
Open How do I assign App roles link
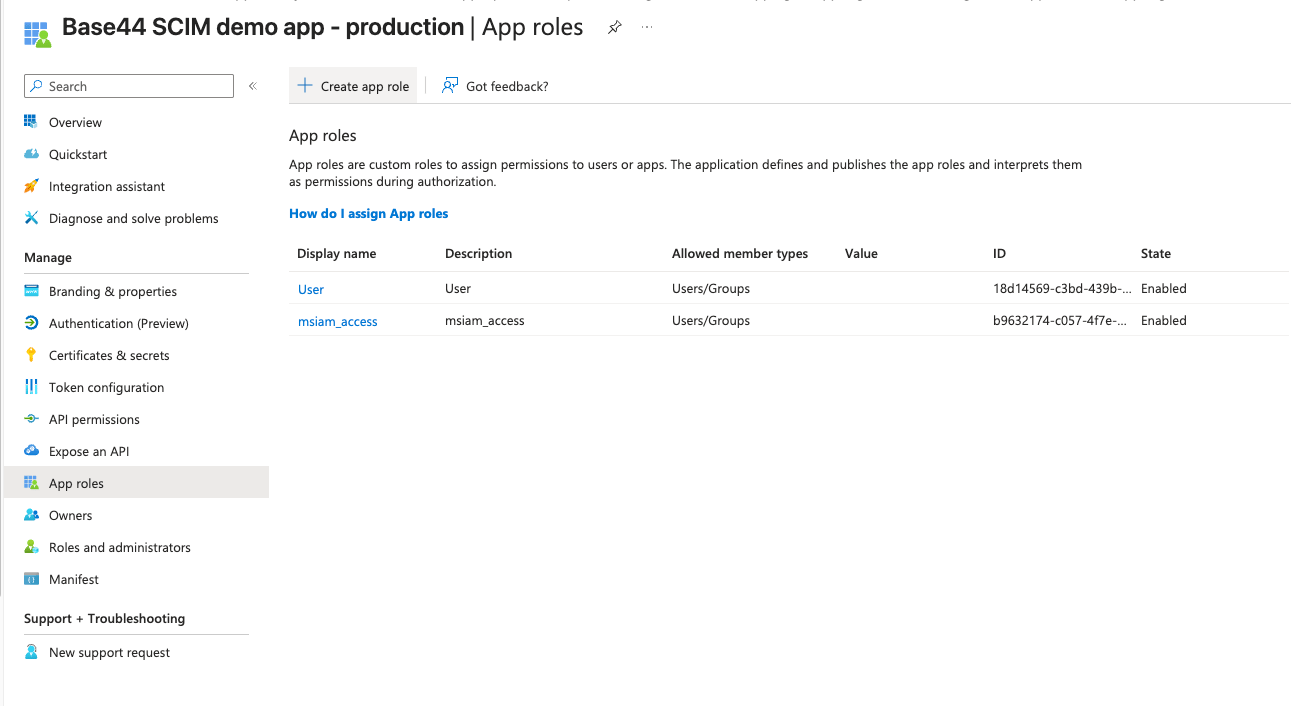pos(368,213)
